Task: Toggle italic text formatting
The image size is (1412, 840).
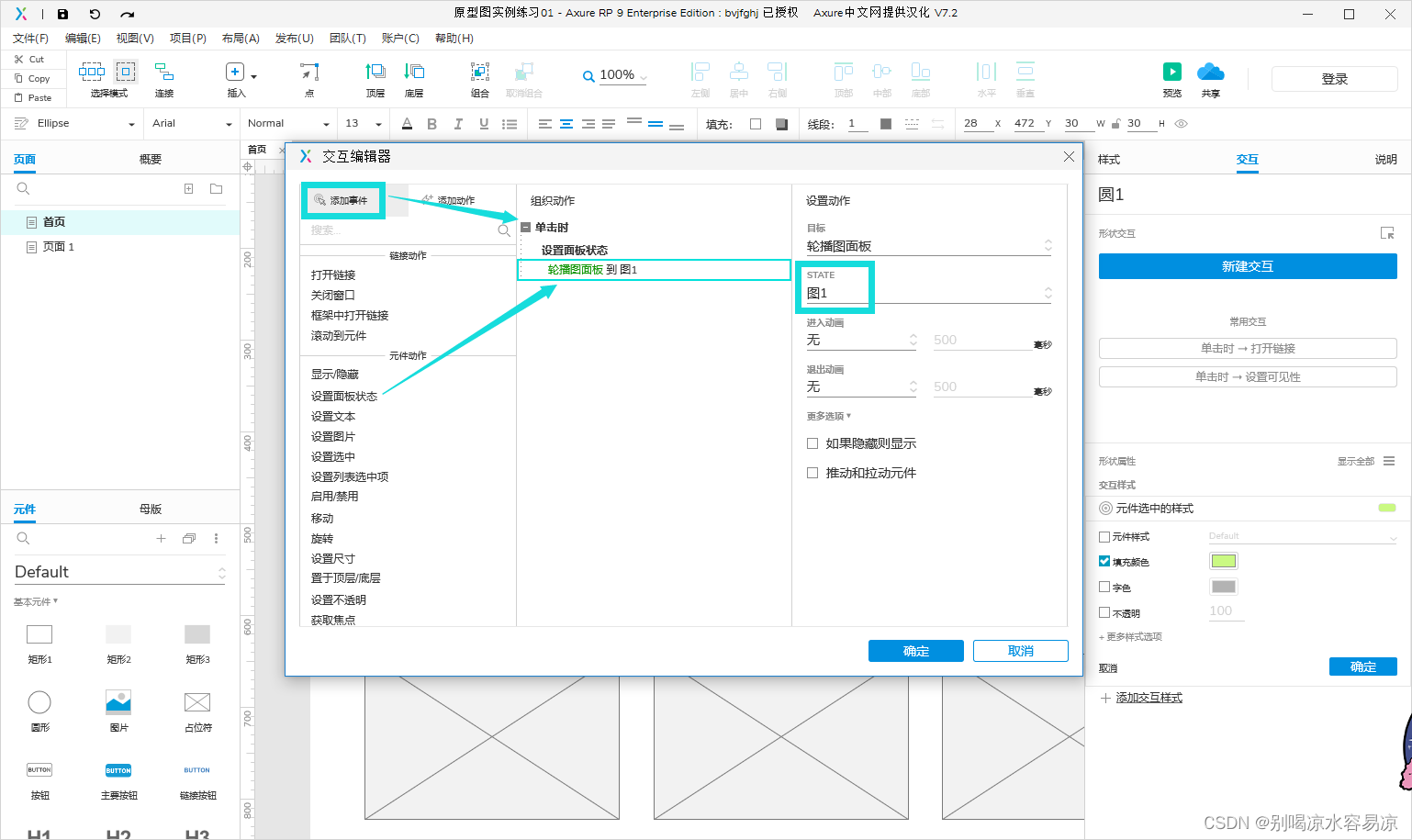Action: point(458,124)
